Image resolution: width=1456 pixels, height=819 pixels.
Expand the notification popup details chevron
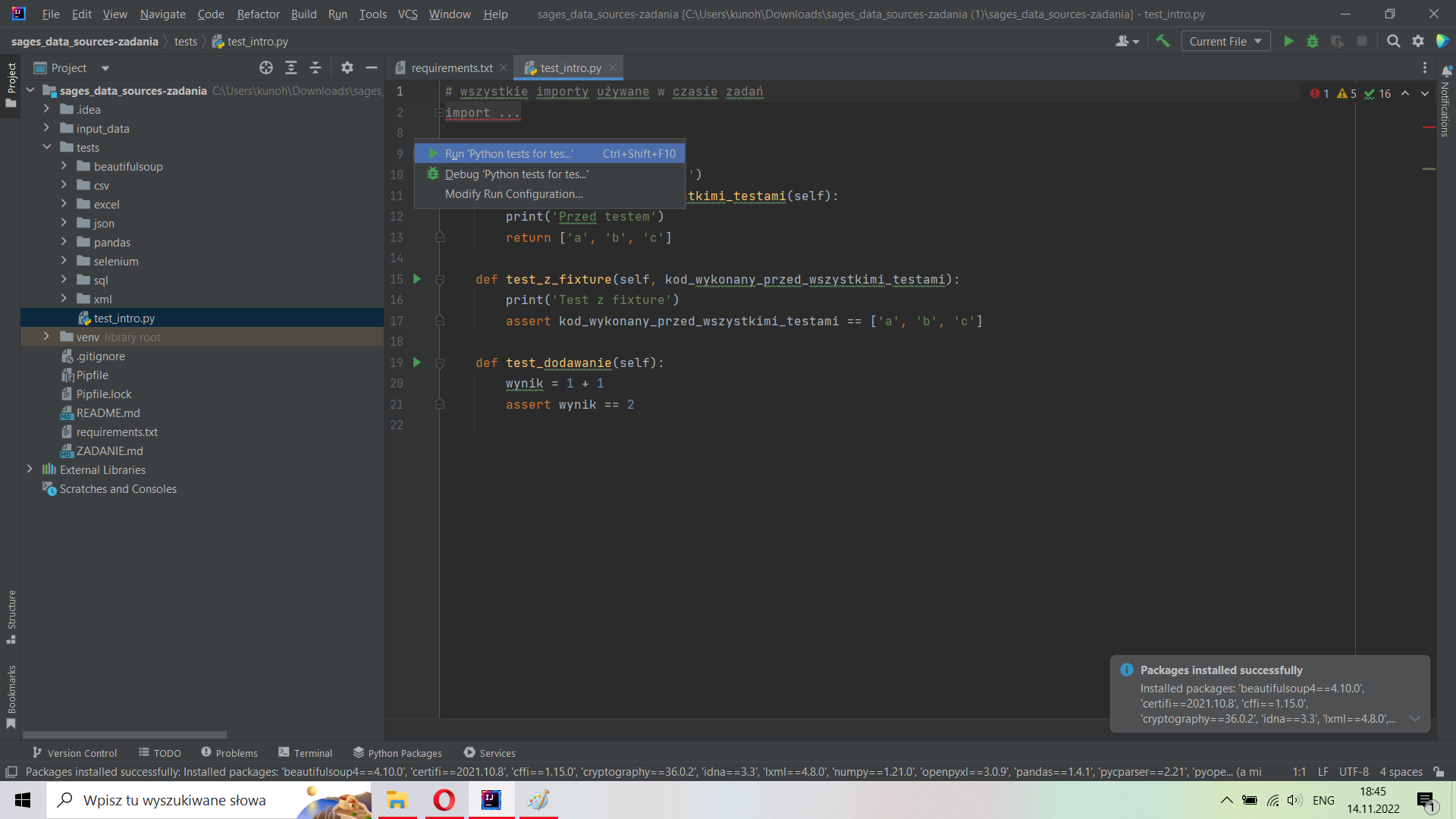click(x=1414, y=718)
